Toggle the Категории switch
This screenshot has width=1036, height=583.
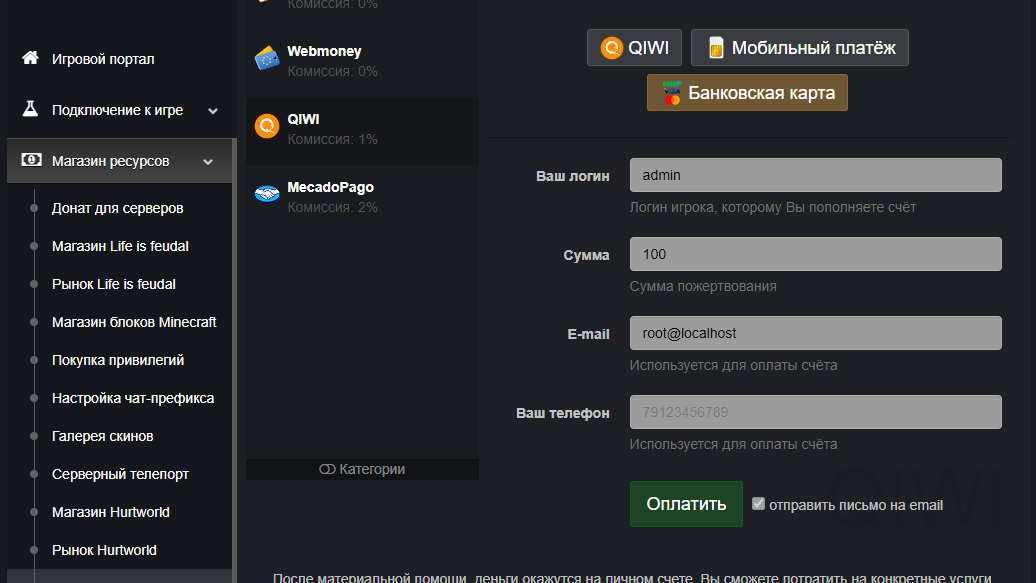pos(327,470)
